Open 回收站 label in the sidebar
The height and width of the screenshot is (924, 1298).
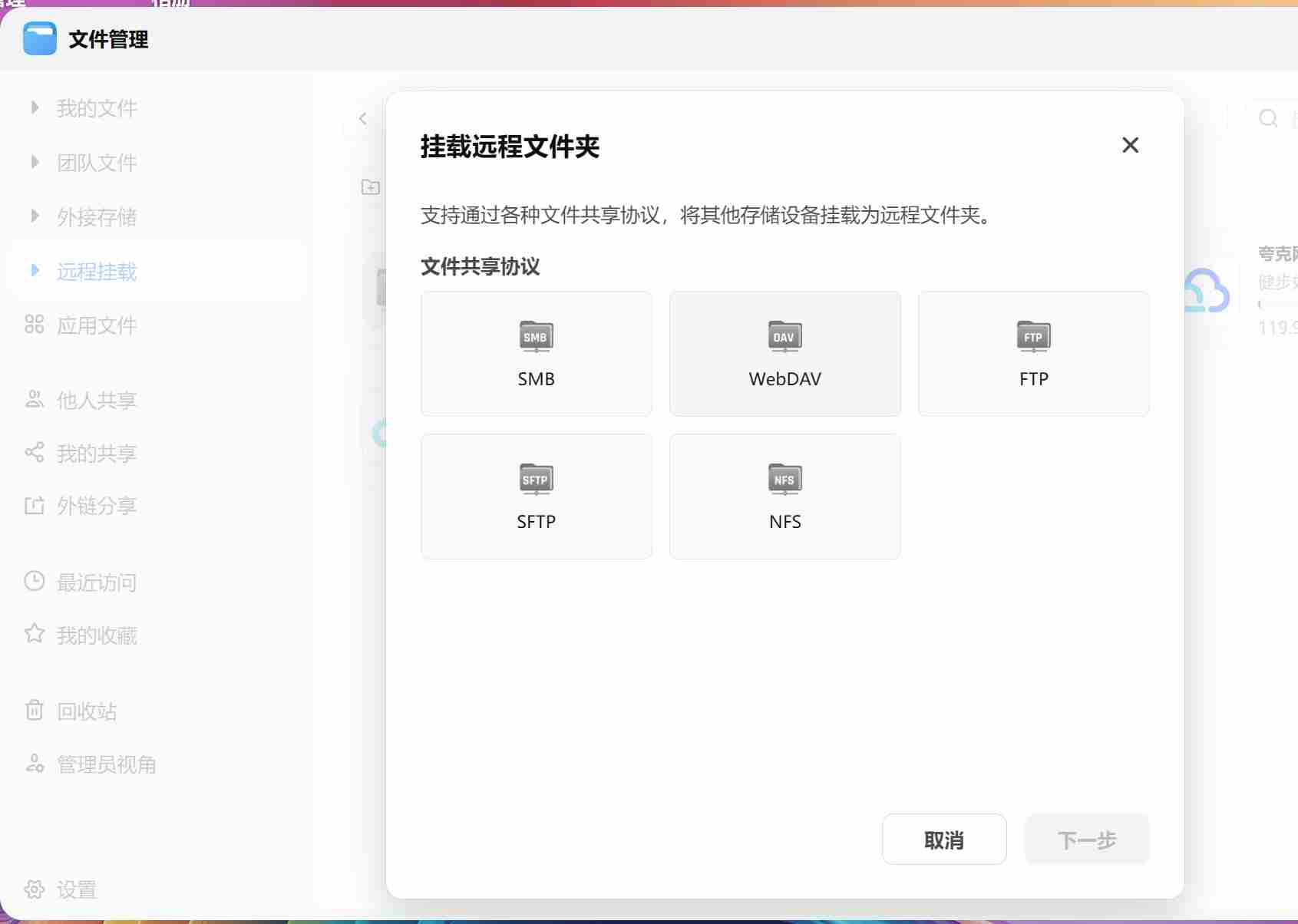(87, 711)
